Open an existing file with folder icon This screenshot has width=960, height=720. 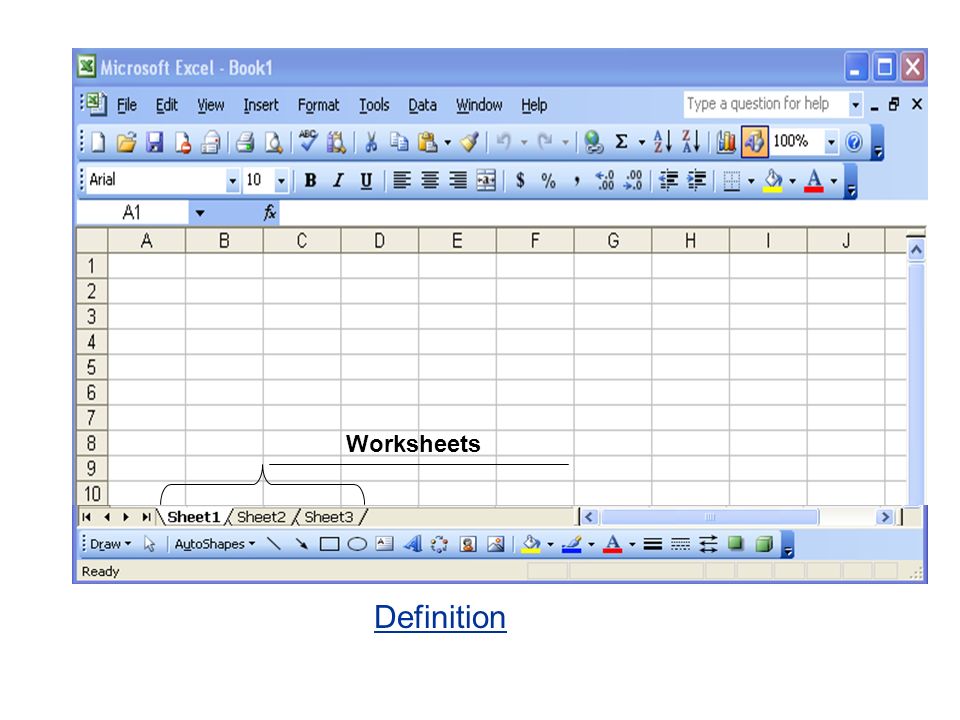126,142
